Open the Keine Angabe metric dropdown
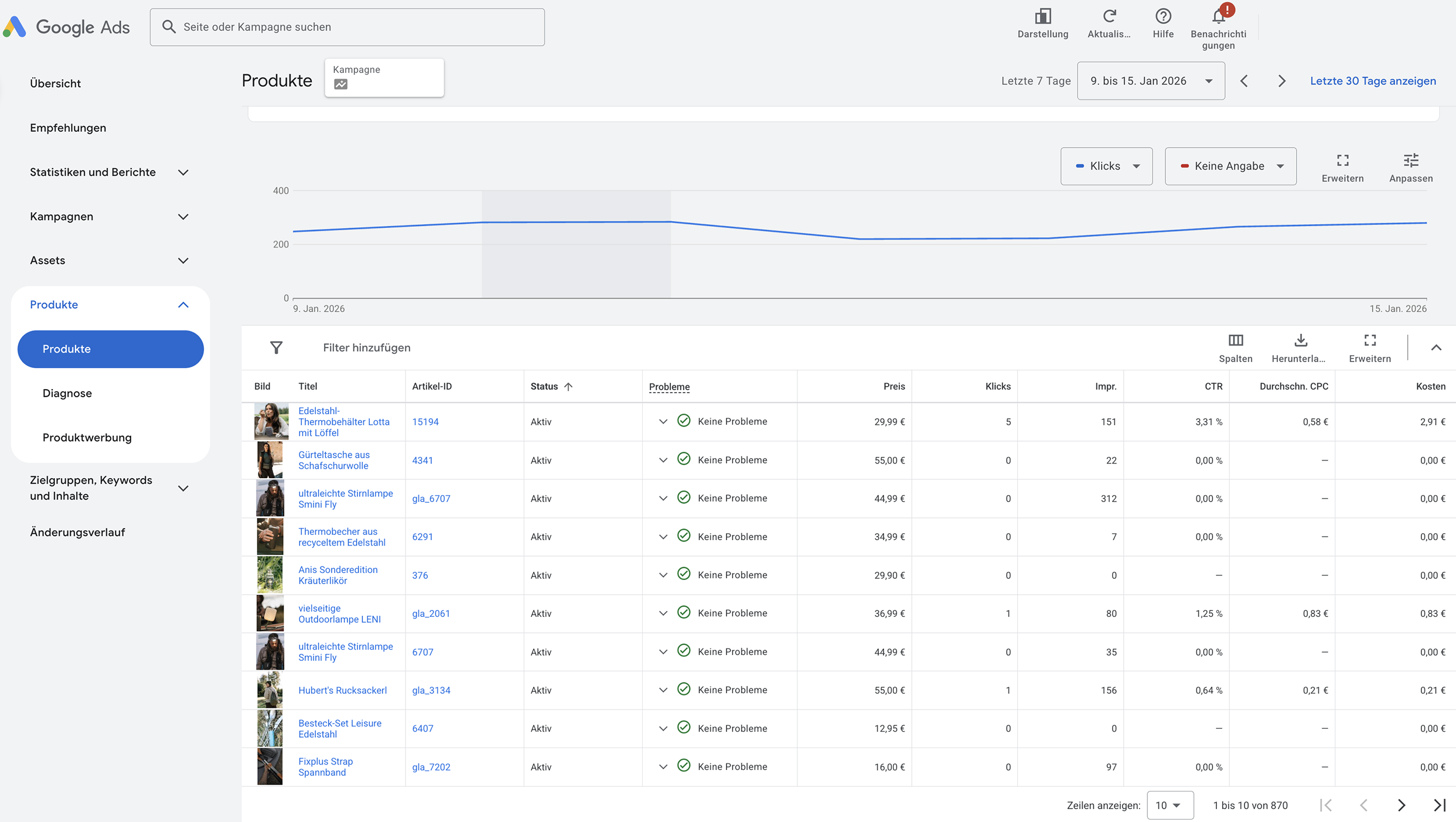Image resolution: width=1456 pixels, height=822 pixels. click(1230, 166)
